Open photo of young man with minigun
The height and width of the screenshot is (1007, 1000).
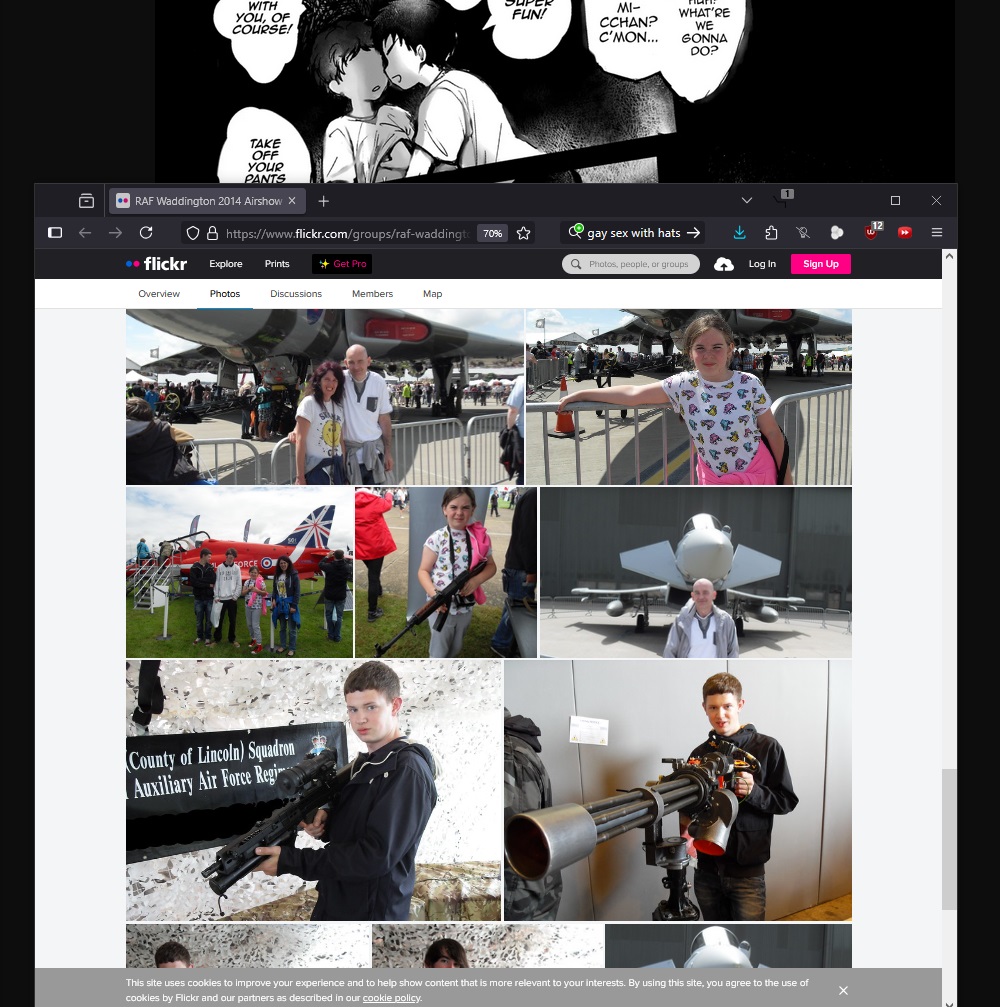[x=678, y=791]
